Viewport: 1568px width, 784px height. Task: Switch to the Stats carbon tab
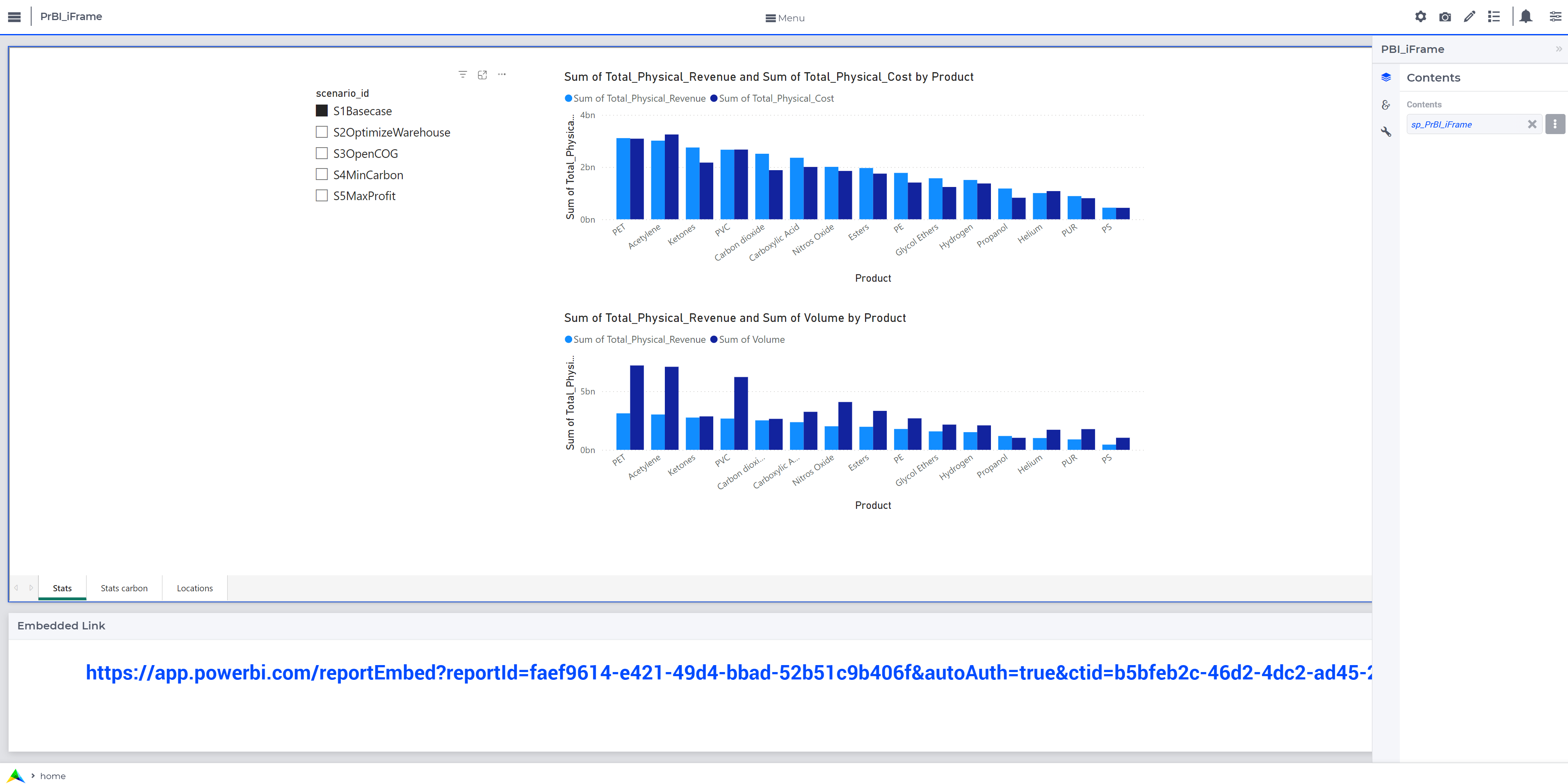click(123, 588)
